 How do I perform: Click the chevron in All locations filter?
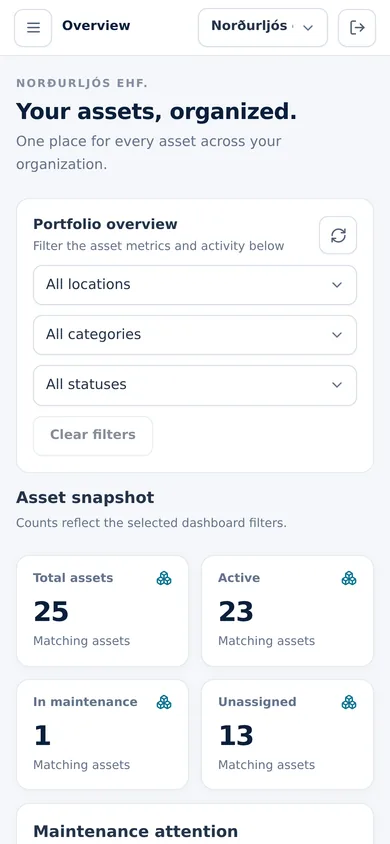pos(337,285)
